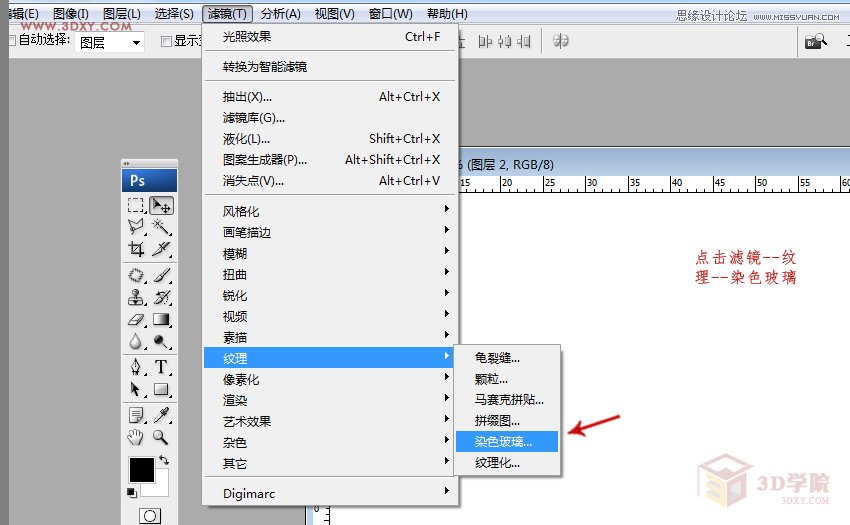
Task: Open Adobe Bridge from options bar
Action: (815, 42)
